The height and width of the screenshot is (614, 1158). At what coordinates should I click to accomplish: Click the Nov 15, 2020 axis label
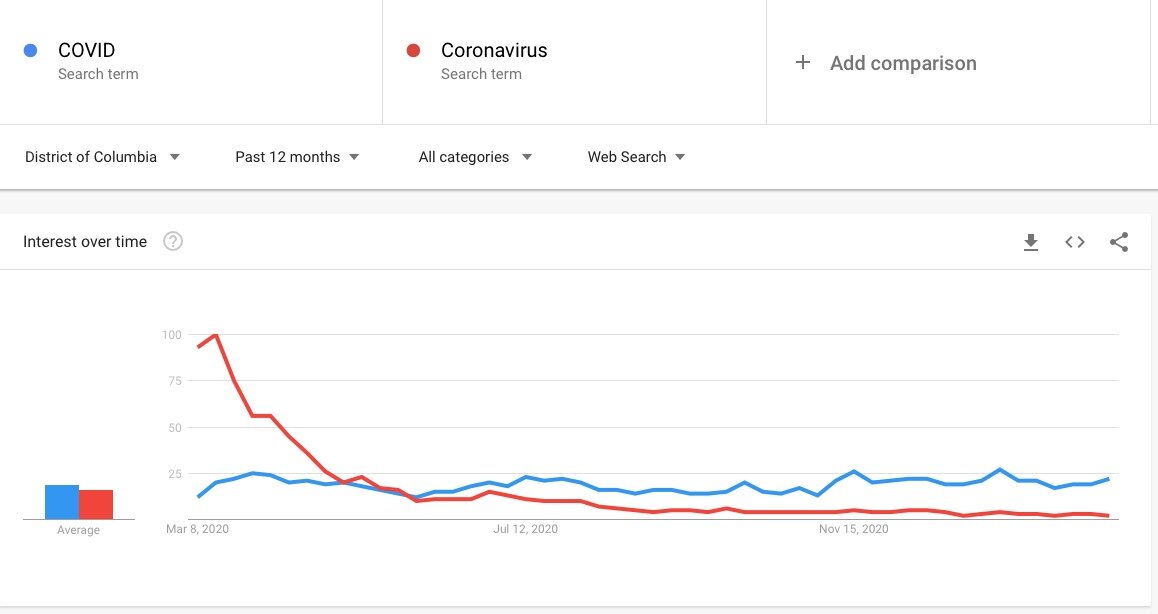pos(854,529)
